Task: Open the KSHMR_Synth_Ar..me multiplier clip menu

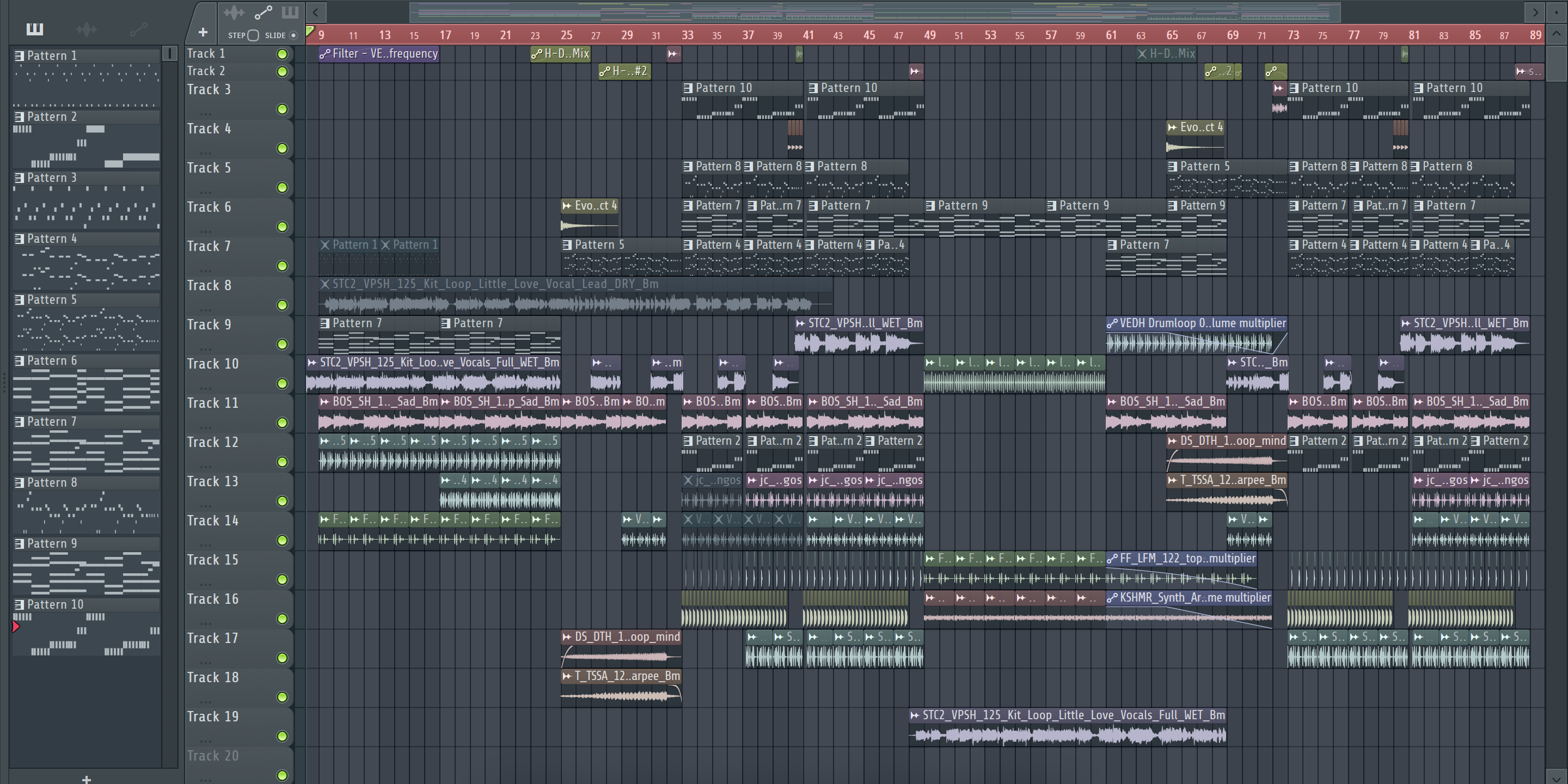Action: [x=1112, y=598]
